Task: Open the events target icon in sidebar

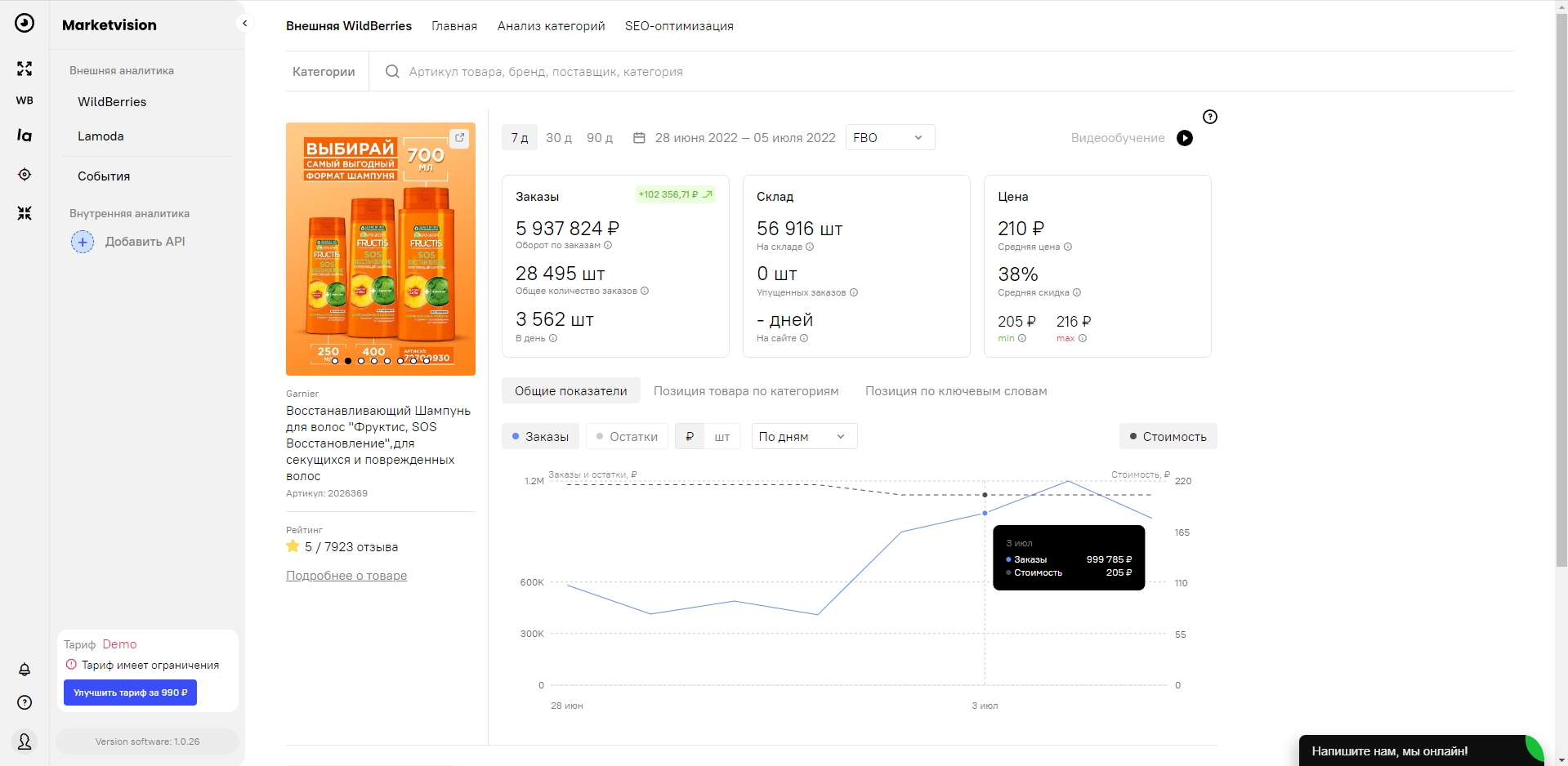Action: click(x=25, y=174)
